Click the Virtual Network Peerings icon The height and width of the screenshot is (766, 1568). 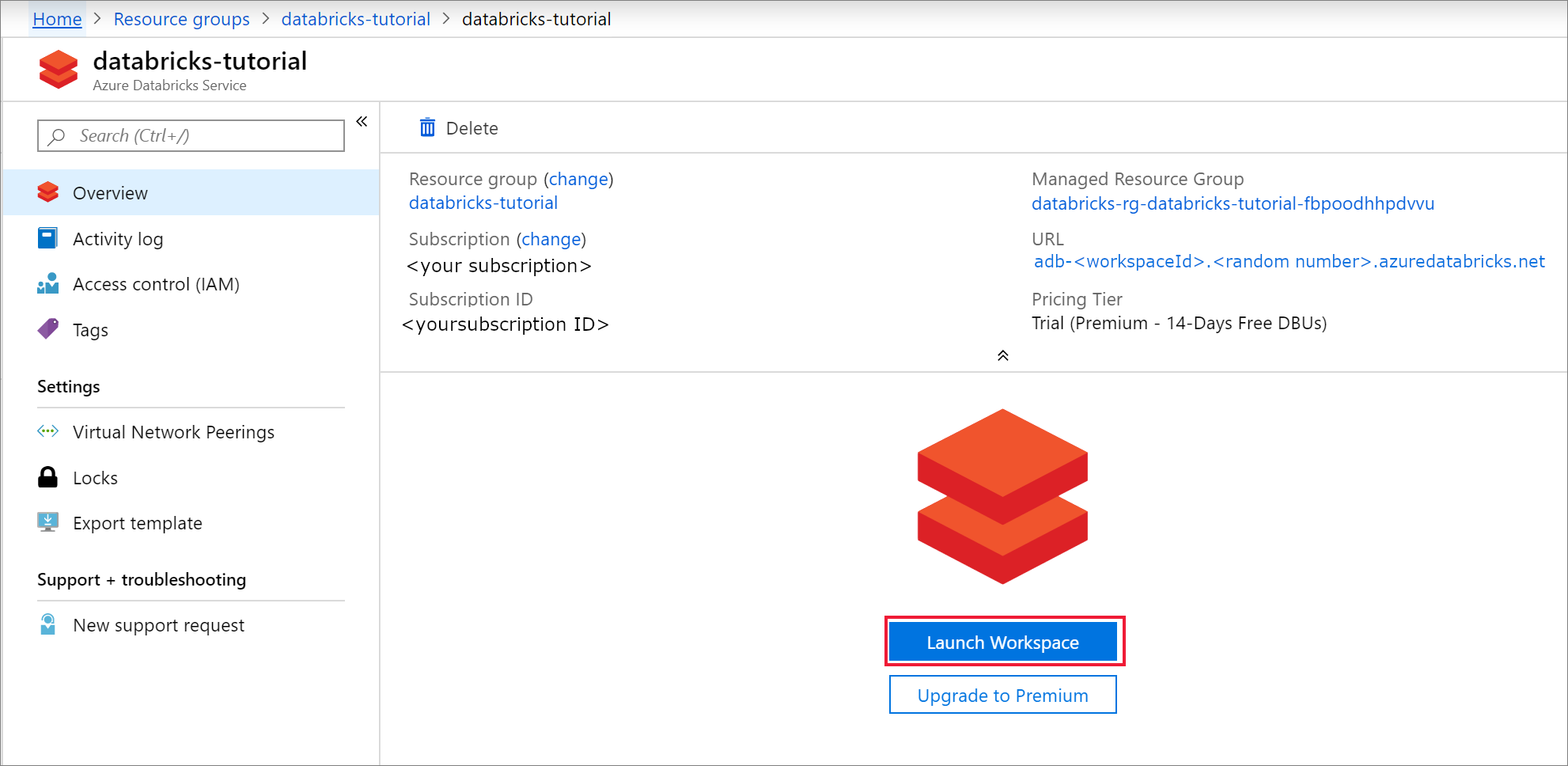[47, 431]
